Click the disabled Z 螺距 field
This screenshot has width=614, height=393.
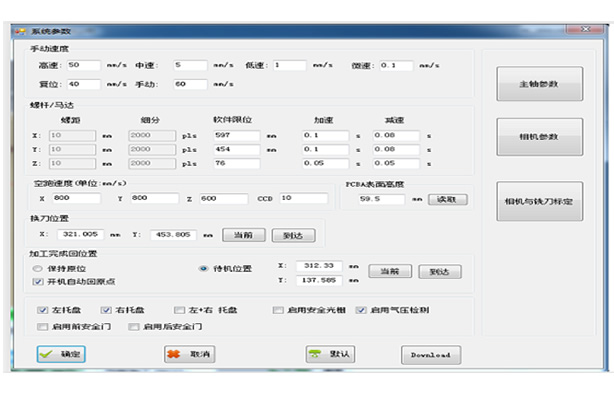point(72,164)
